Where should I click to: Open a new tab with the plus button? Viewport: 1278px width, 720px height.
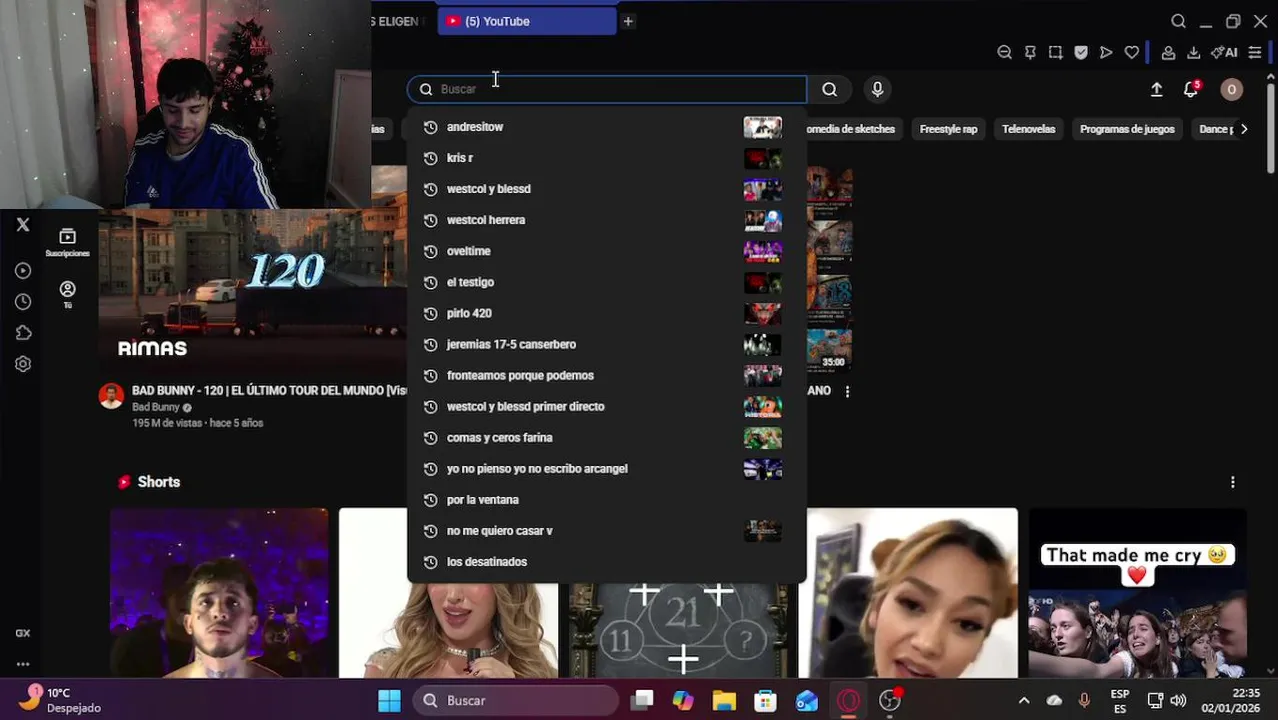coord(628,21)
